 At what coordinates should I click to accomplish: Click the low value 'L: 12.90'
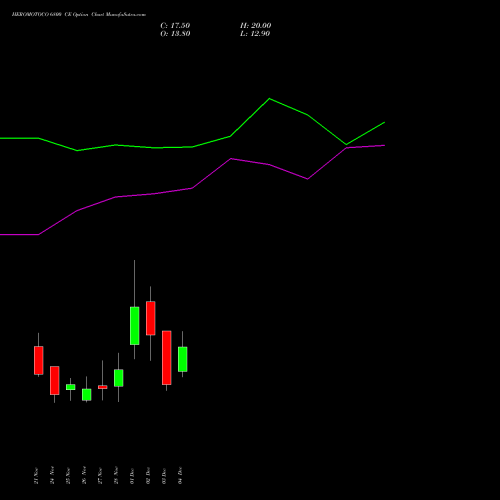point(255,34)
